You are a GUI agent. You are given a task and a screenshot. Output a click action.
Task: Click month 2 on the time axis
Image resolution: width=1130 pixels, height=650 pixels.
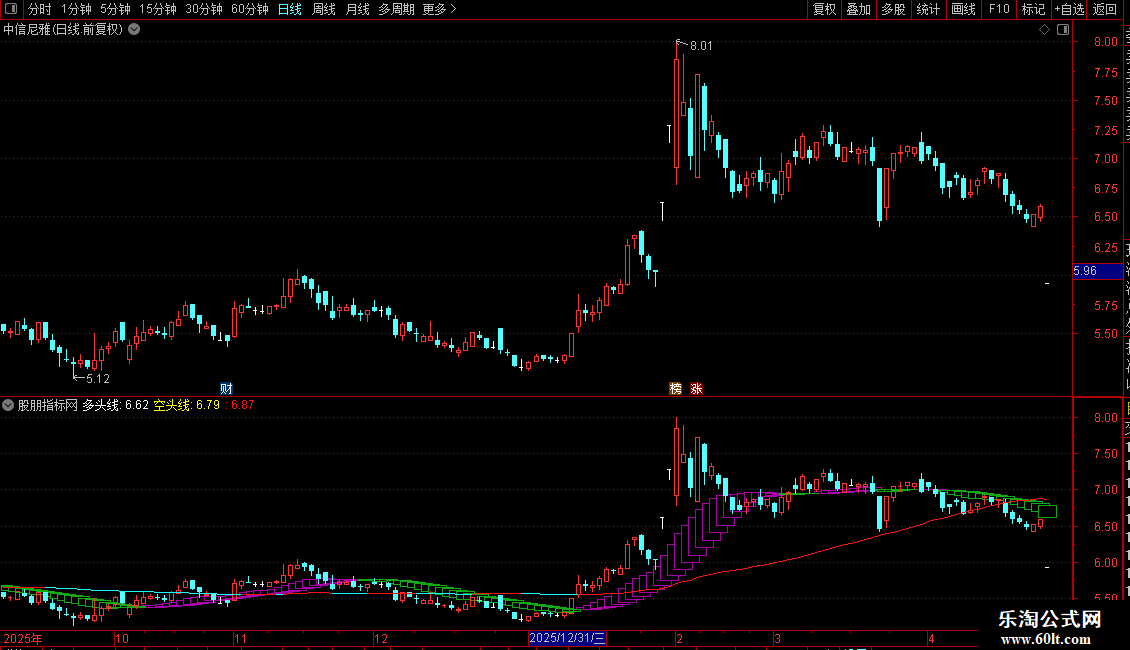(679, 638)
